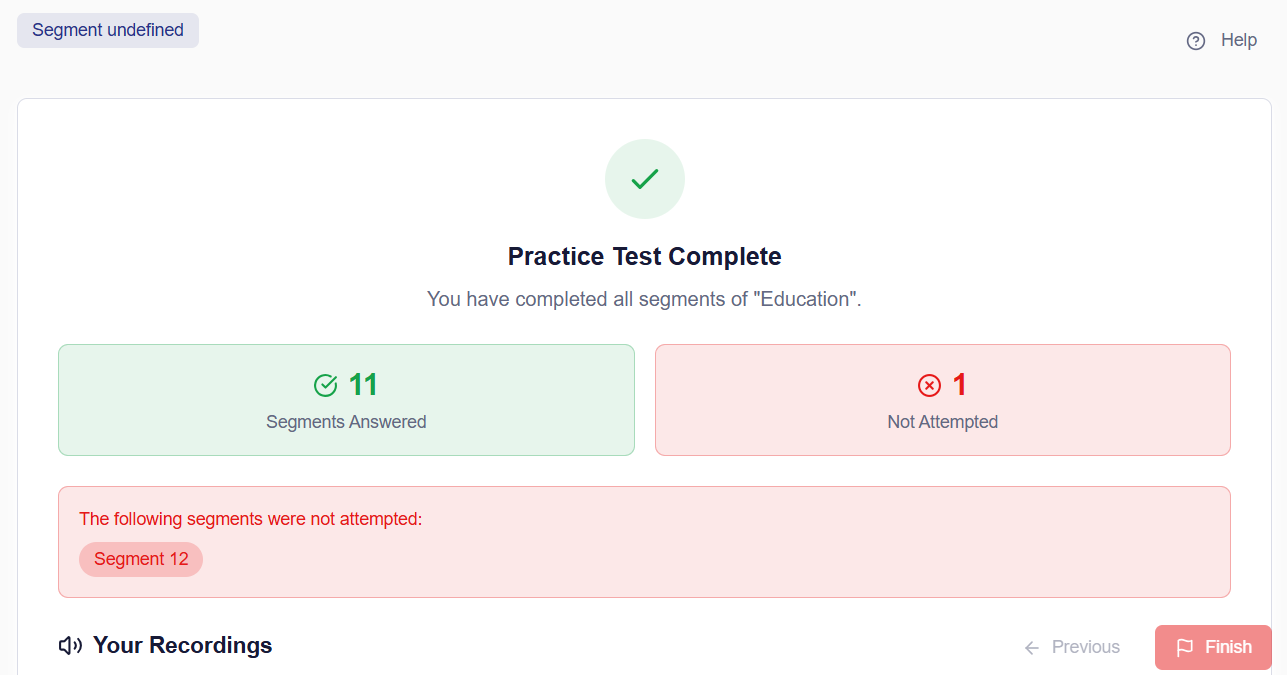
Task: Click the red X-circle icon beside 1
Action: point(929,385)
